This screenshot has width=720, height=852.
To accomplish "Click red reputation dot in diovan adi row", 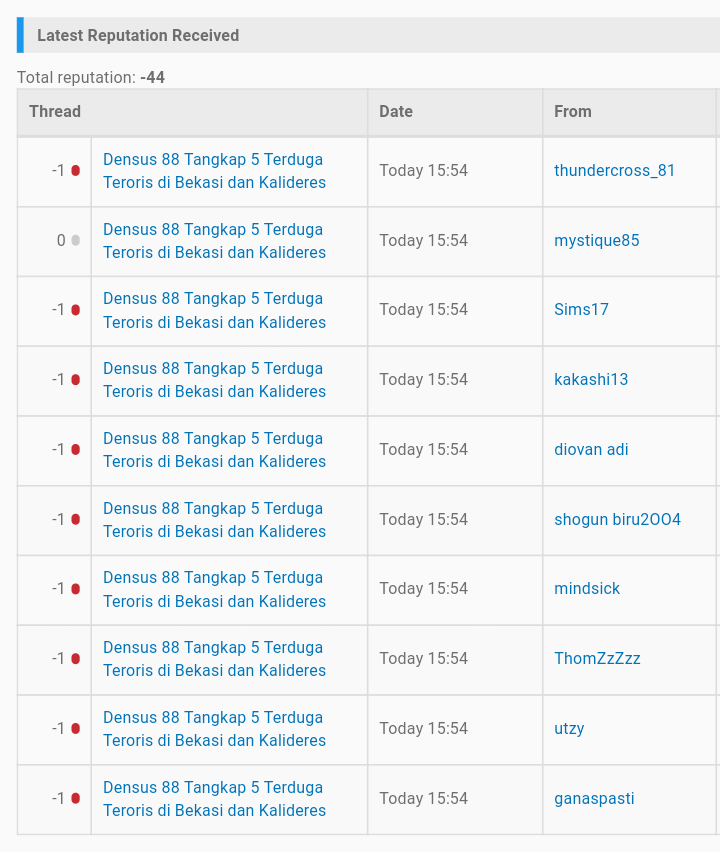I will coord(75,450).
